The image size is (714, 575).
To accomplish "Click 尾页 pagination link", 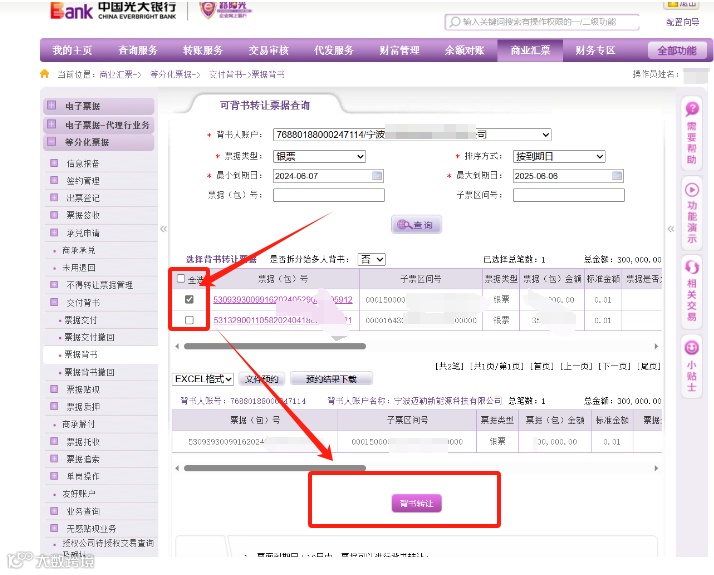I will [649, 366].
